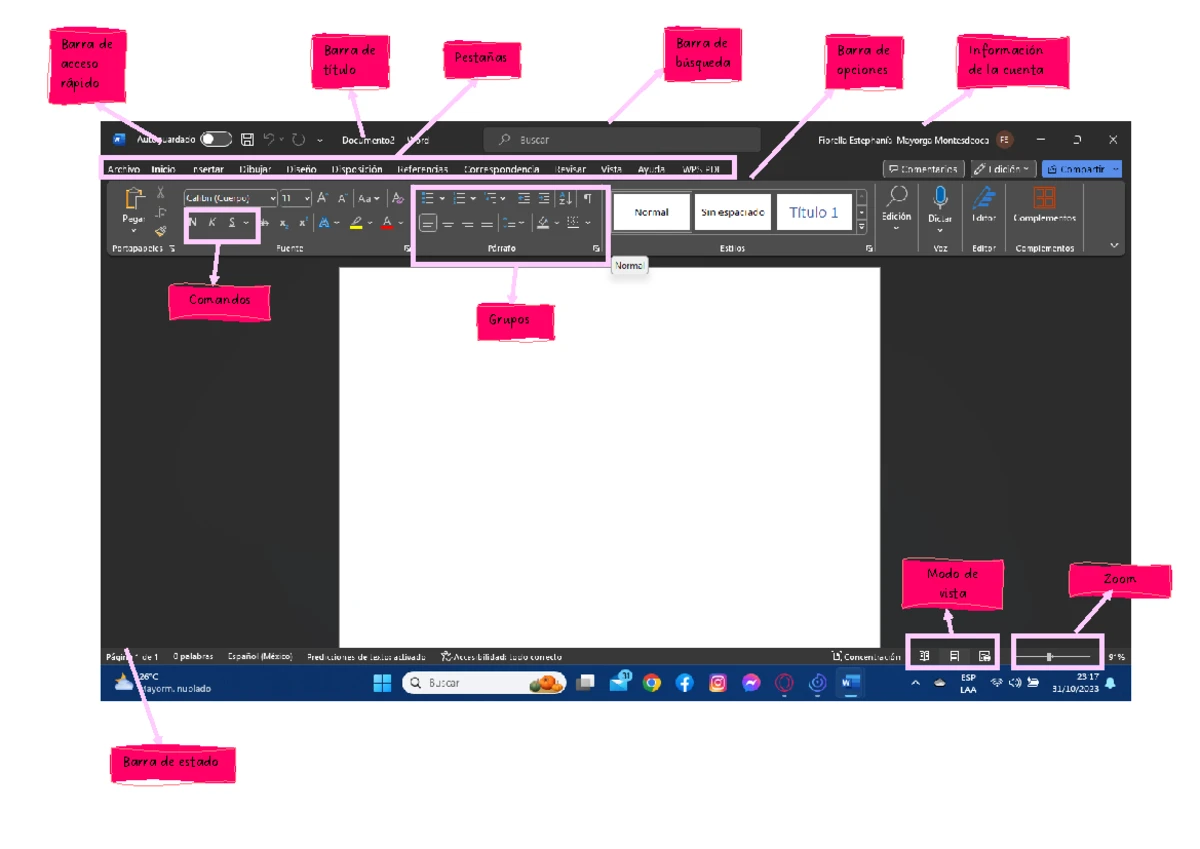Screen dimensions: 1200x849
Task: Open the font size dropdown showing 11
Action: (295, 198)
